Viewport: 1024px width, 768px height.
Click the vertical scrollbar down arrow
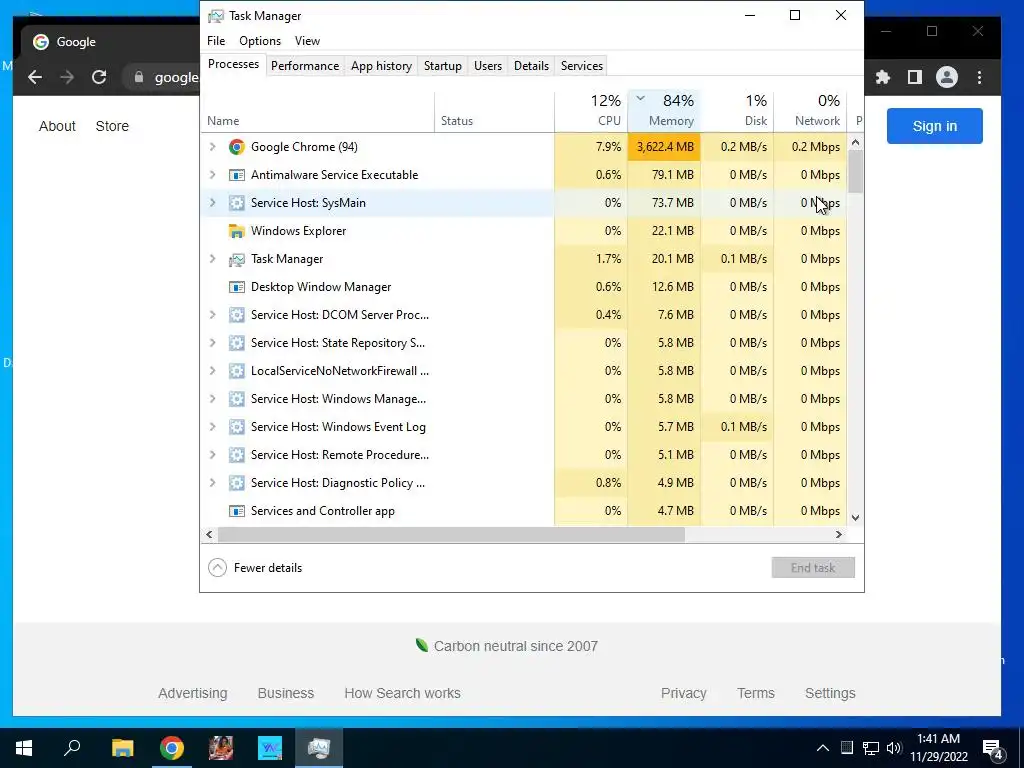(x=856, y=517)
